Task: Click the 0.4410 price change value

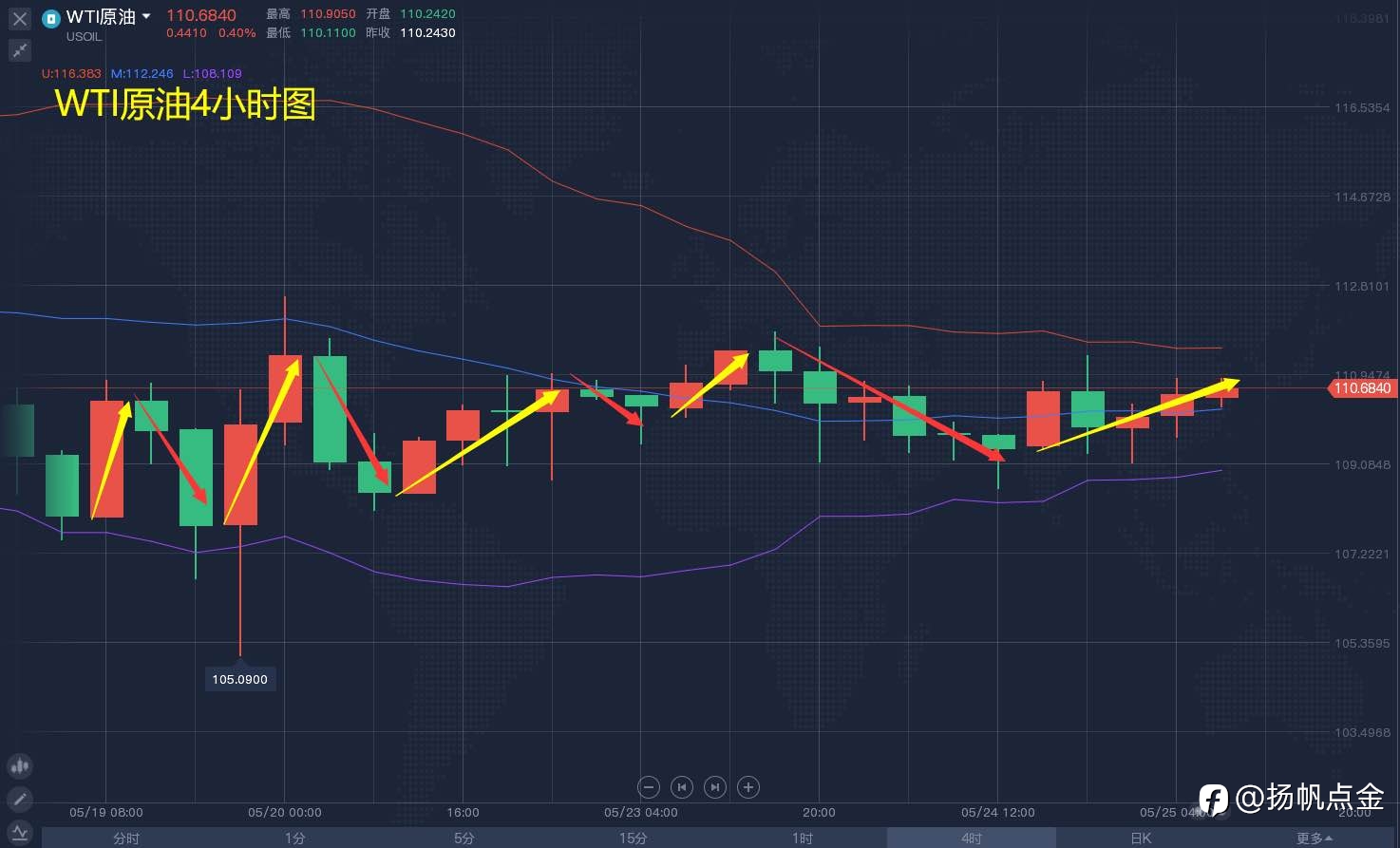Action: tap(186, 33)
